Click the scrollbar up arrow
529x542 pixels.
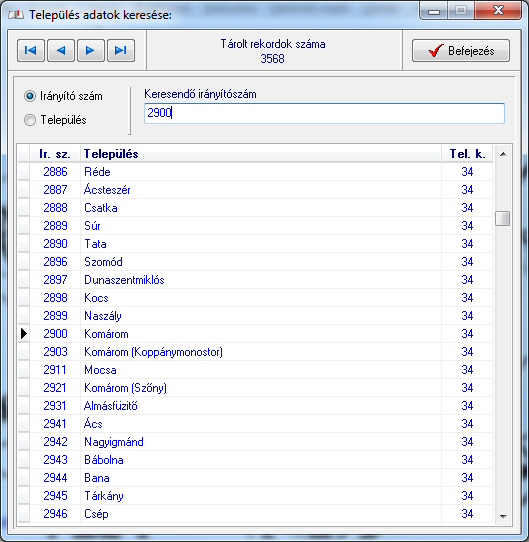click(x=503, y=154)
